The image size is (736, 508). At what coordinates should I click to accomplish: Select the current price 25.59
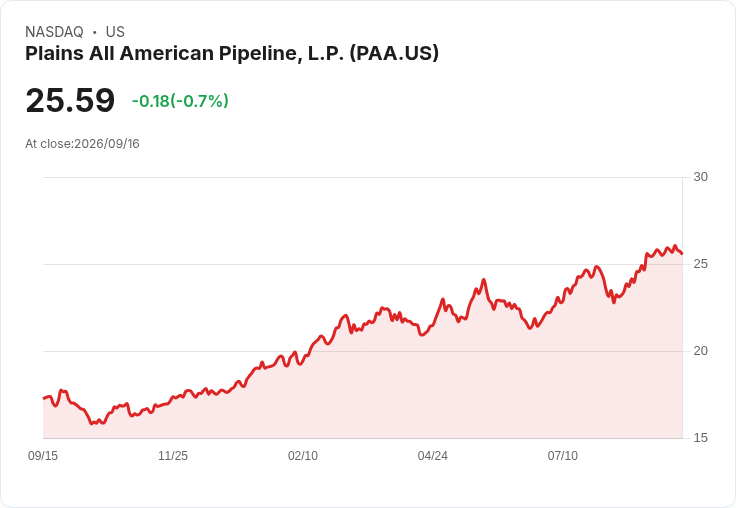(x=70, y=100)
